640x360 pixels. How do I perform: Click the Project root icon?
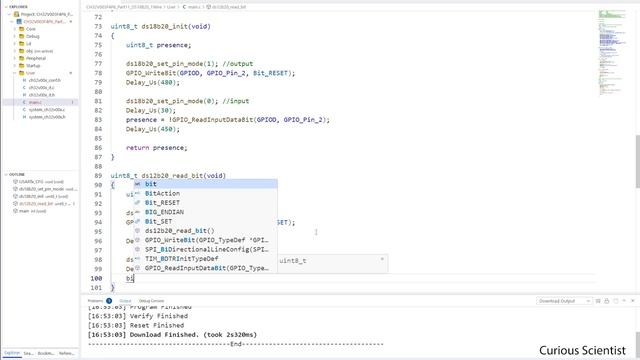17,14
